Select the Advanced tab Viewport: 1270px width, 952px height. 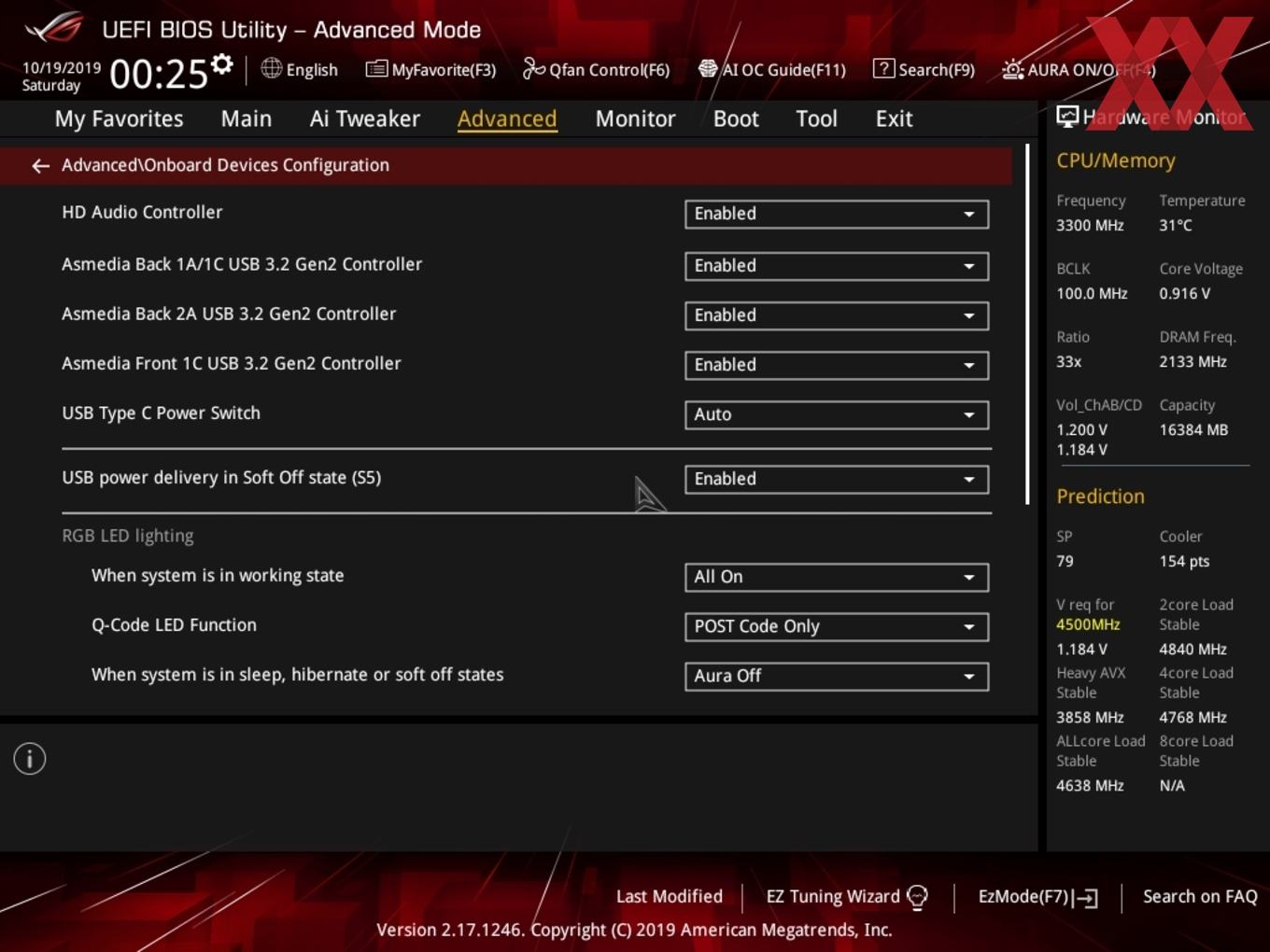click(x=507, y=119)
